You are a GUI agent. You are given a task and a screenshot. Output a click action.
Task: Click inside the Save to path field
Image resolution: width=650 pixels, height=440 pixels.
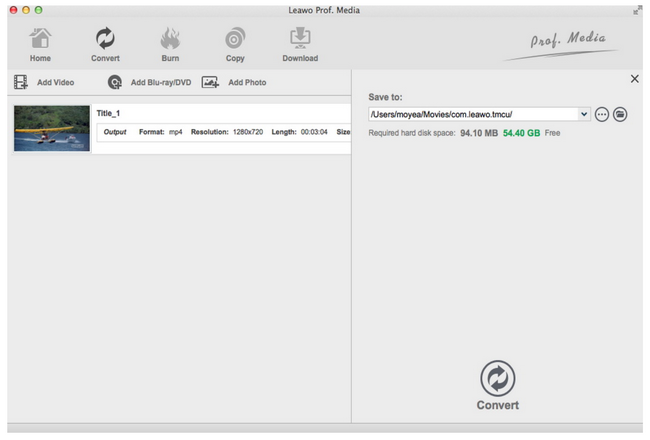point(470,115)
